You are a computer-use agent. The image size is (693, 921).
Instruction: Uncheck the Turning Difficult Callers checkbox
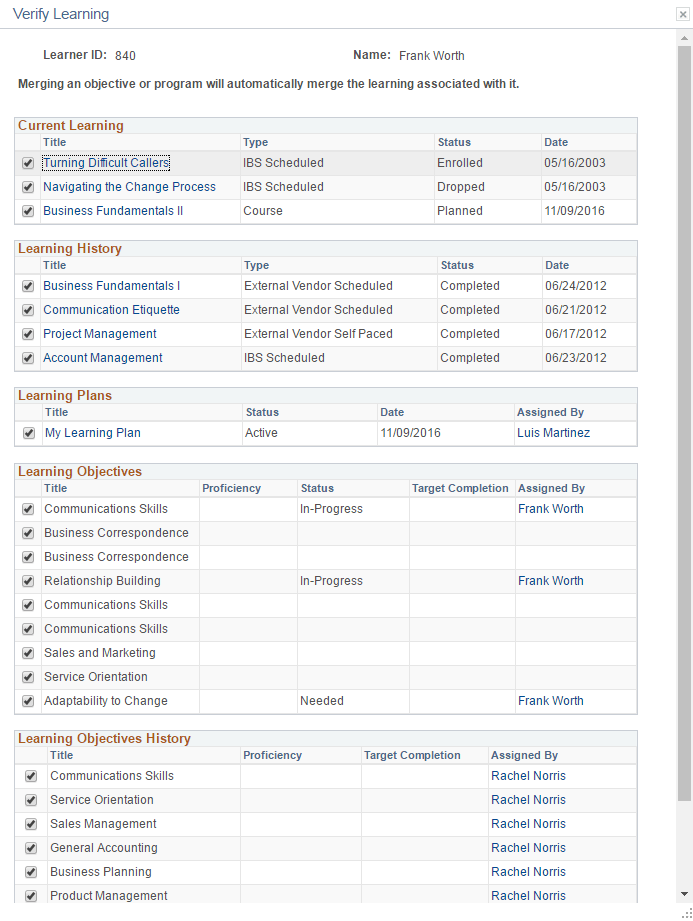point(27,163)
